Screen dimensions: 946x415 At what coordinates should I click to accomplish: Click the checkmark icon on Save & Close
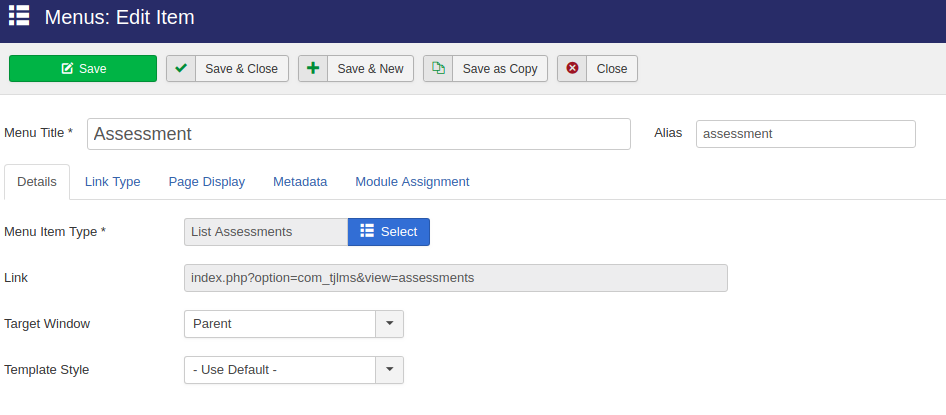tap(181, 69)
